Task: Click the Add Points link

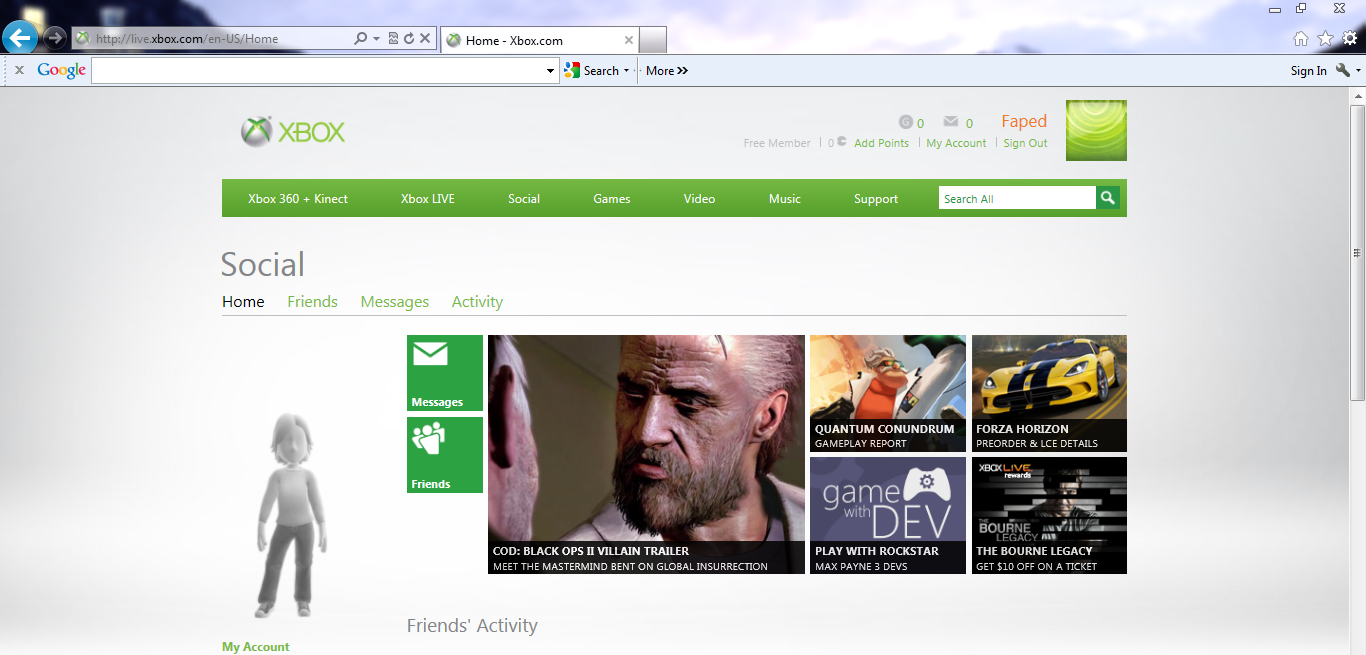Action: tap(881, 143)
